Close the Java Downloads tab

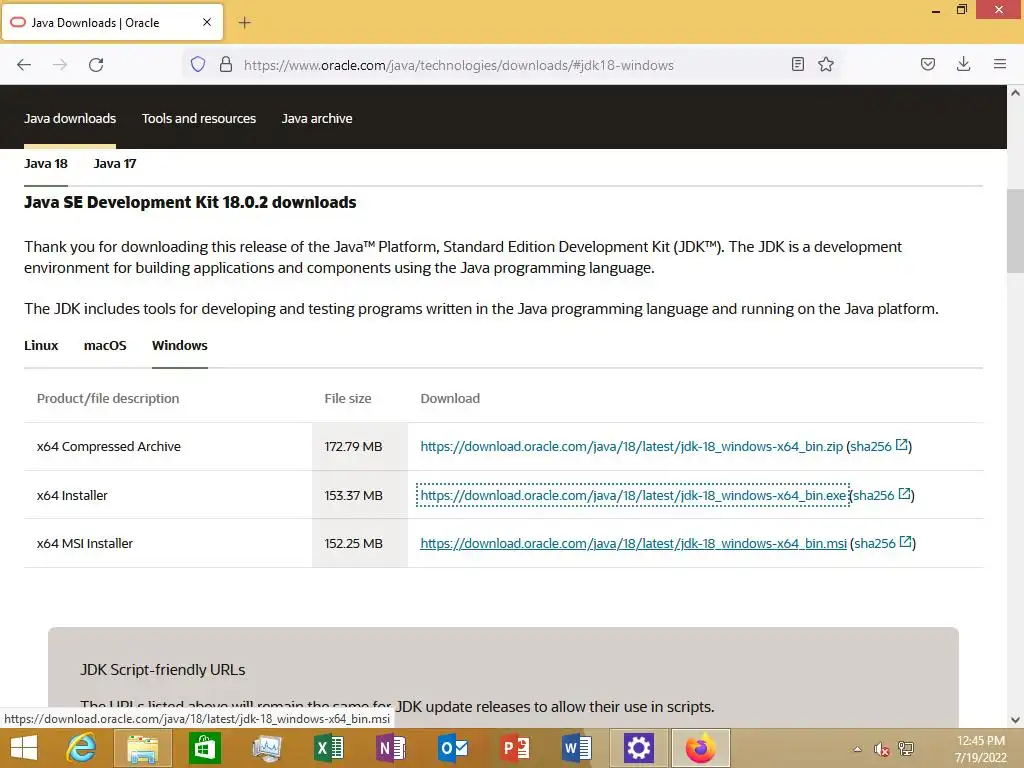pos(207,22)
